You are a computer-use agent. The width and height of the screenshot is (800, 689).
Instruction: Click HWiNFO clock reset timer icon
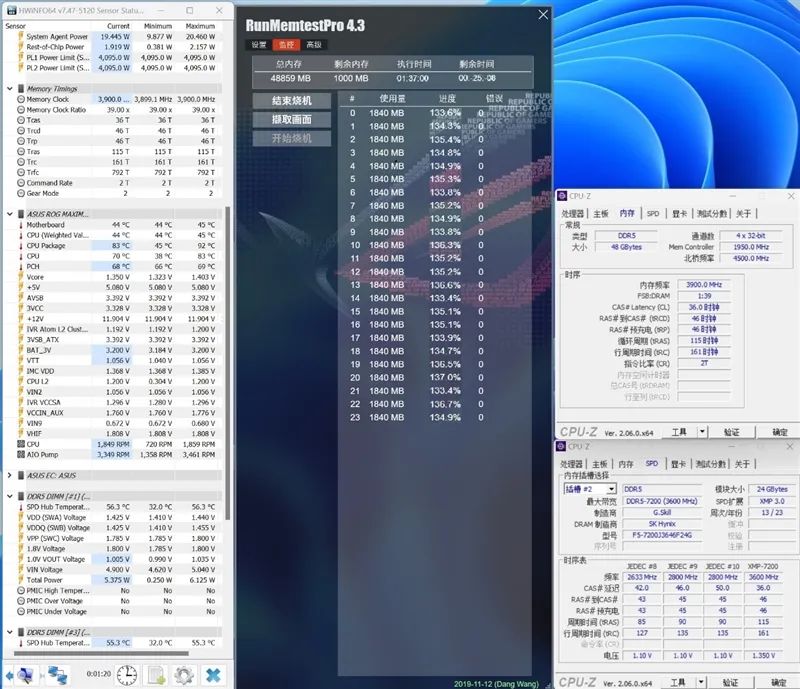(x=127, y=675)
